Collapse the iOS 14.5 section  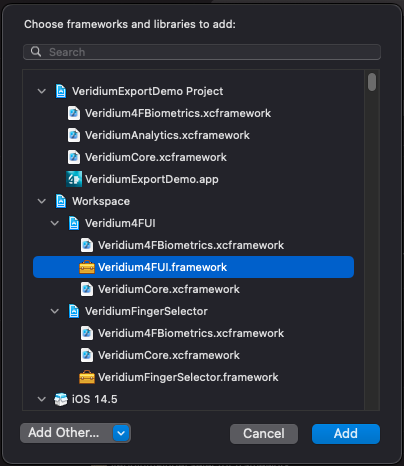[x=42, y=399]
